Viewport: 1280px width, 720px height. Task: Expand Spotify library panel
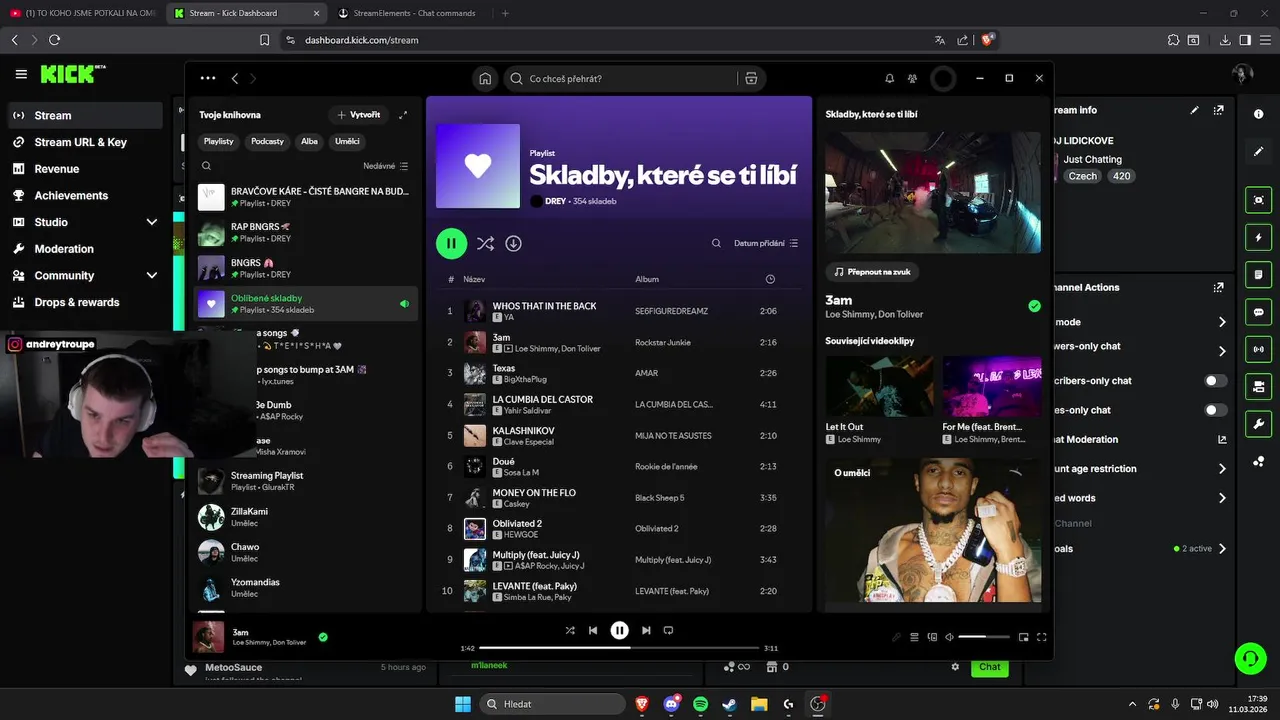[x=403, y=115]
